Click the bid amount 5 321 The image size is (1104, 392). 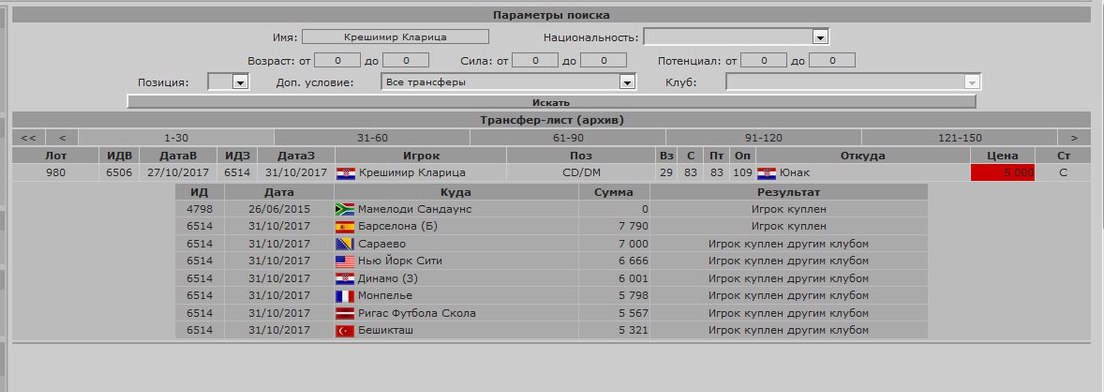pos(633,330)
